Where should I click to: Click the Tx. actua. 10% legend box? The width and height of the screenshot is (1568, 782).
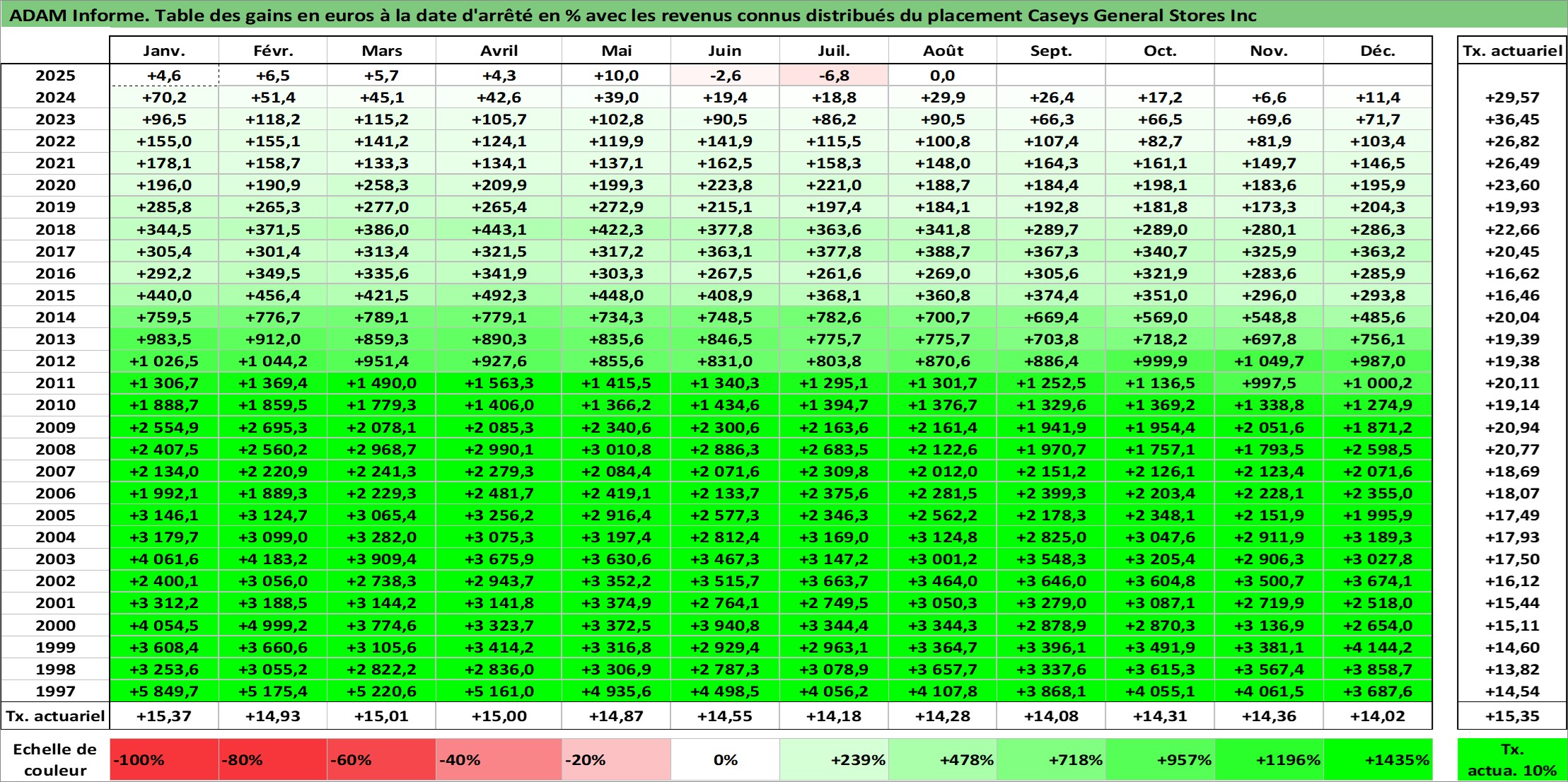pos(1512,760)
